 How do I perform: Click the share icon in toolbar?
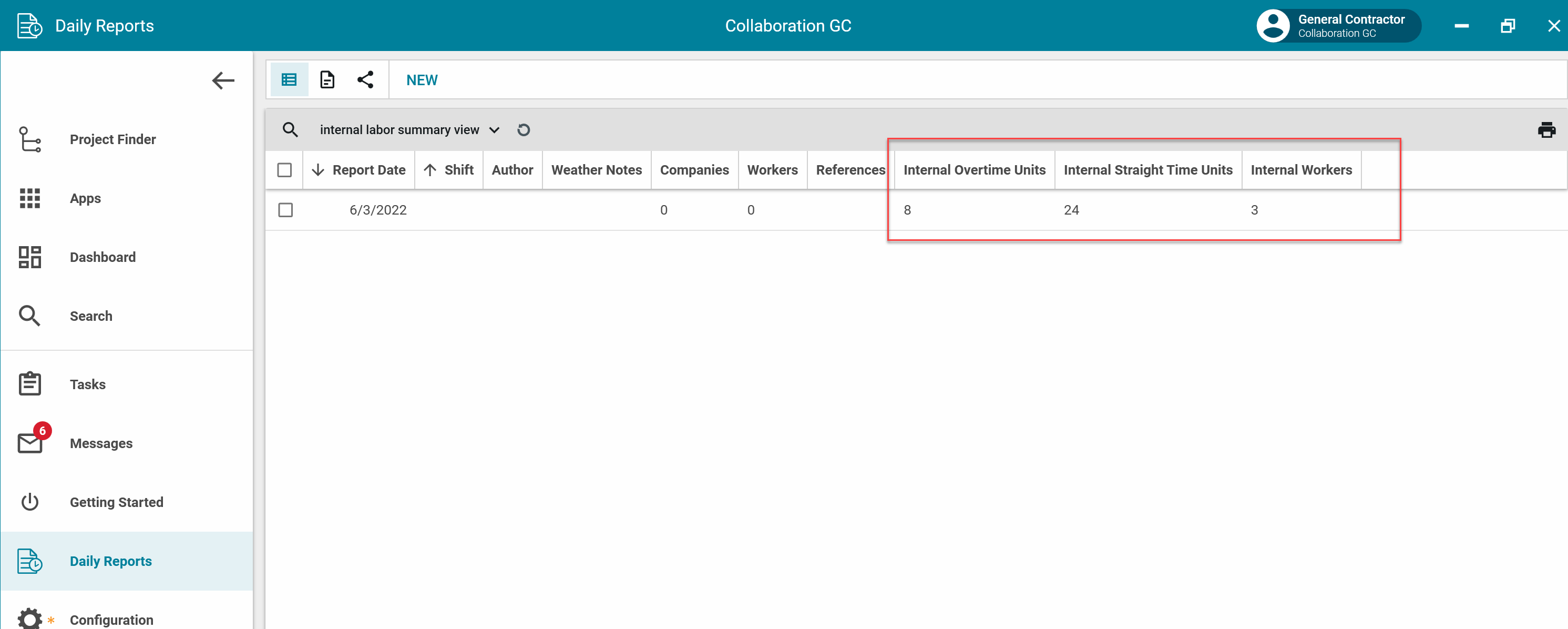pos(365,80)
